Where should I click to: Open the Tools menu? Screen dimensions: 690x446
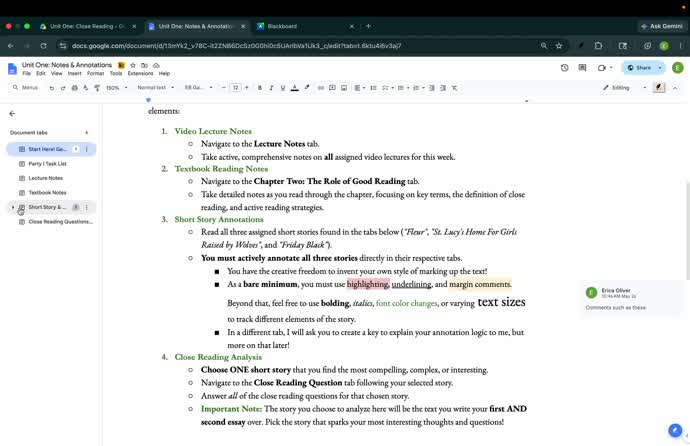(116, 73)
